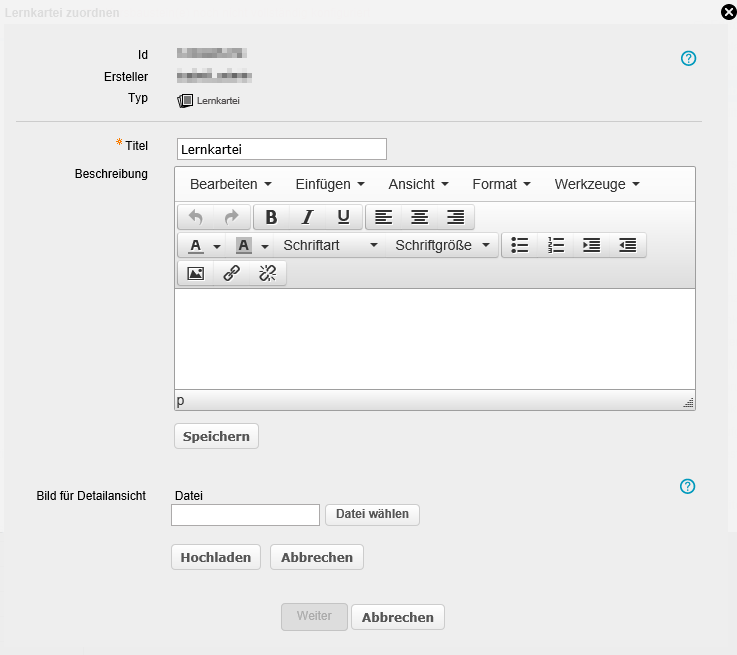Open the Schriftart font dropdown
This screenshot has height=655, width=737.
(330, 245)
